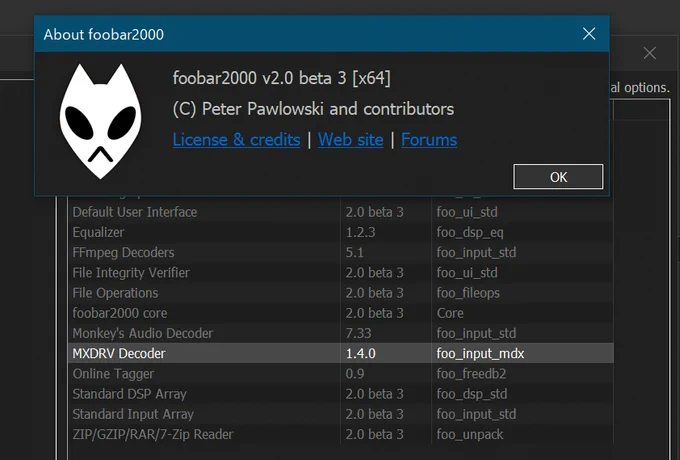Click version 1.2.3 of Equalizer
Image resolution: width=680 pixels, height=460 pixels.
point(360,232)
